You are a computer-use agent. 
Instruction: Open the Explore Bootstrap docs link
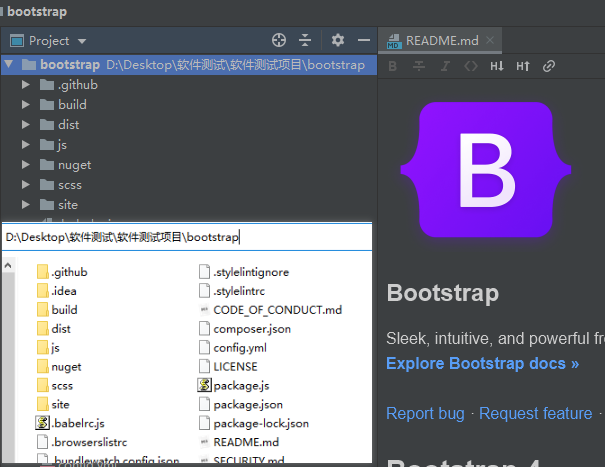pos(483,364)
